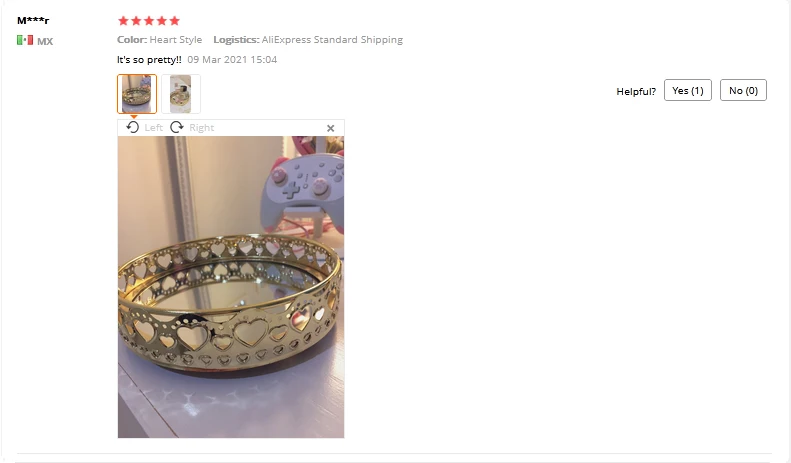791x463 pixels.
Task: Click the 'Right' rotate label
Action: point(202,128)
